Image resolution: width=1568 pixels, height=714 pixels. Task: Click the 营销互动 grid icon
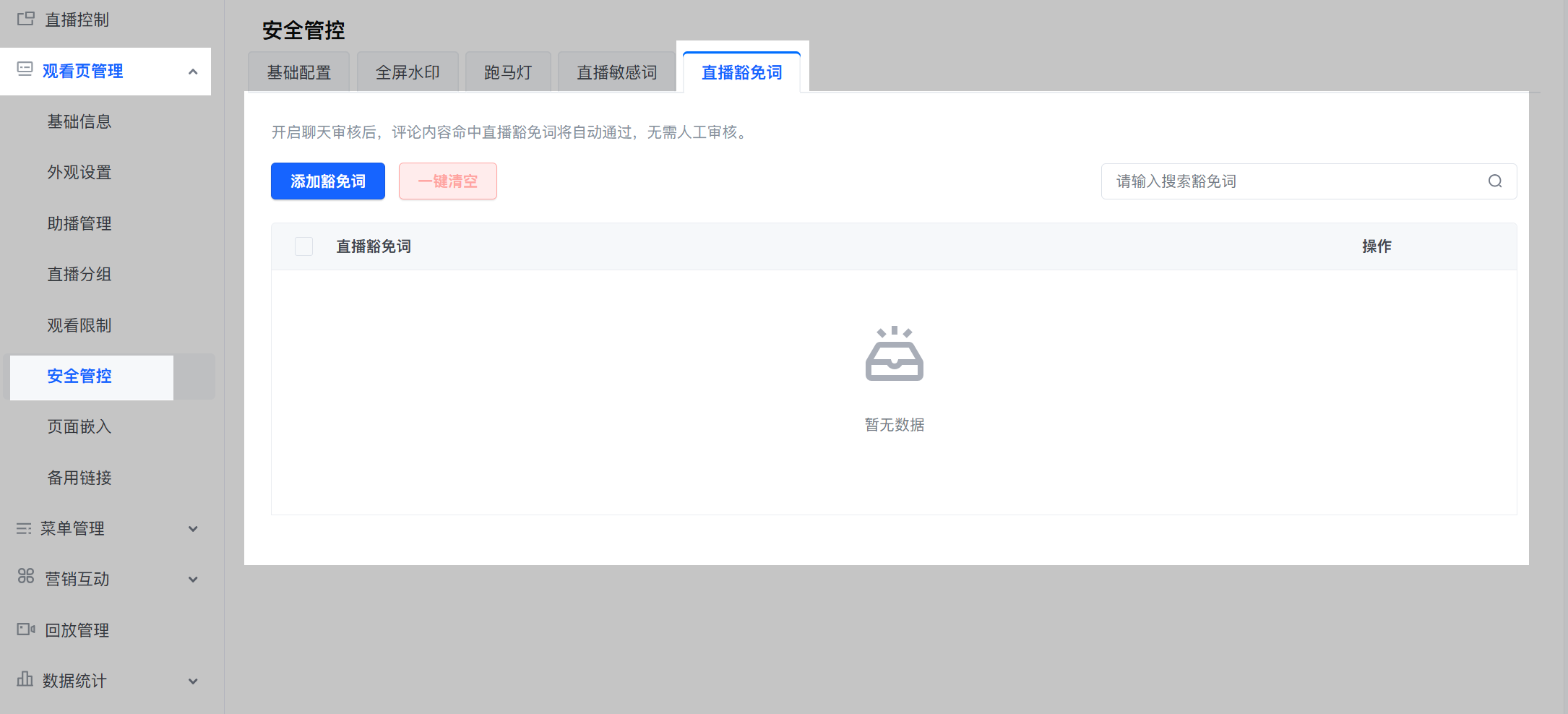coord(26,576)
